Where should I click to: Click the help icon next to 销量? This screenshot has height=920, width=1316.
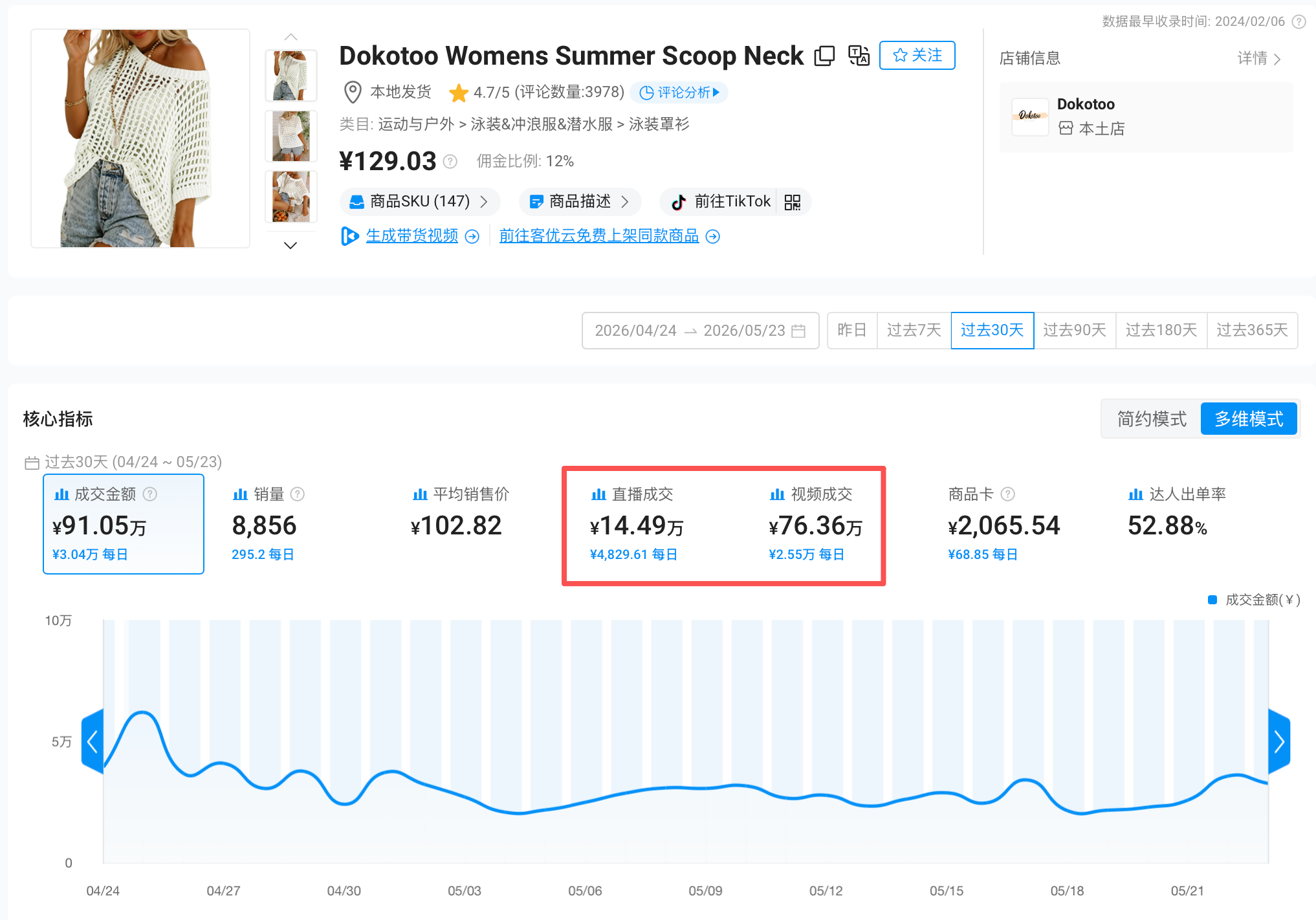(298, 495)
